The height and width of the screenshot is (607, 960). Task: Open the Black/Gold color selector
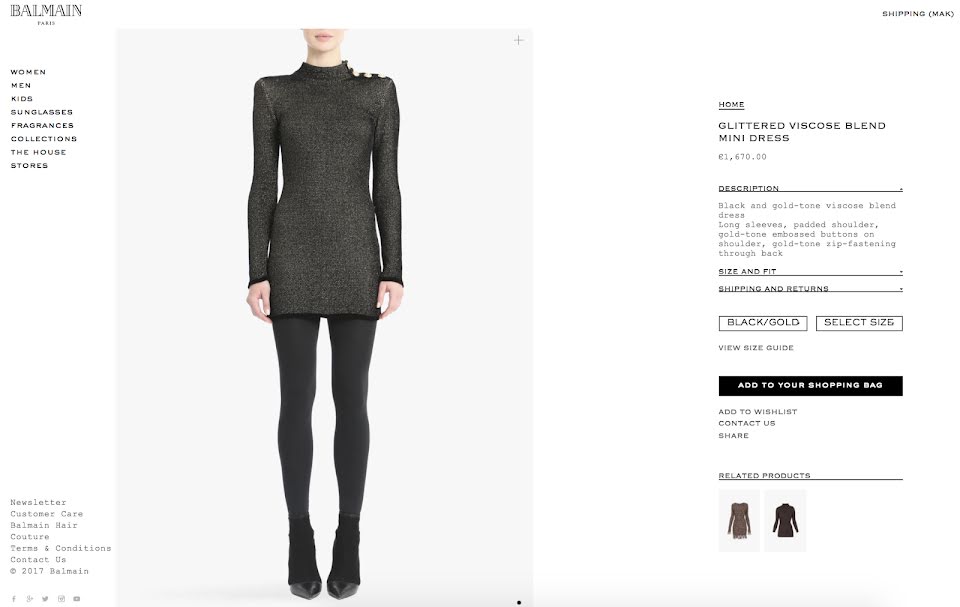[x=763, y=323]
